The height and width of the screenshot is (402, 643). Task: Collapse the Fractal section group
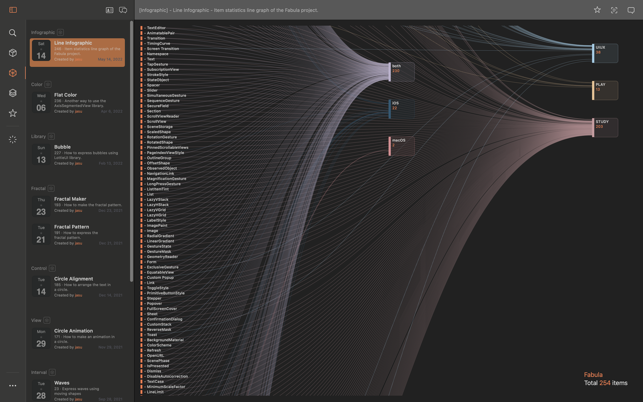[51, 188]
